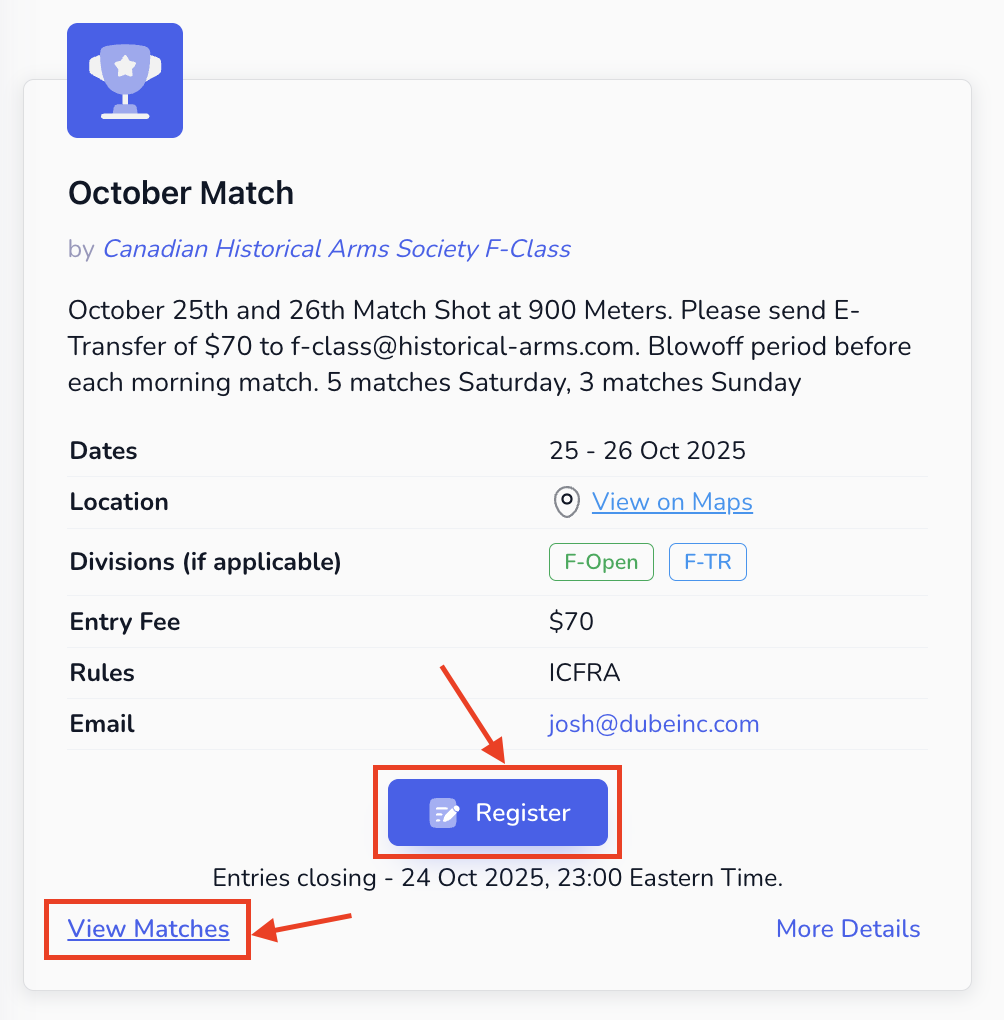
Task: Click the 25 - 26 Oct 2025 date value
Action: 647,451
